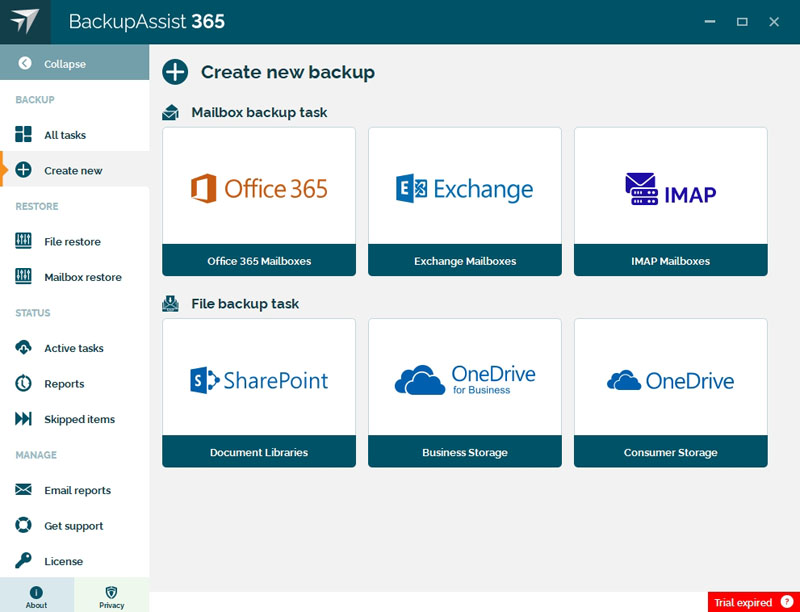This screenshot has width=800, height=612.
Task: Select the All tasks icon
Action: [x=22, y=134]
